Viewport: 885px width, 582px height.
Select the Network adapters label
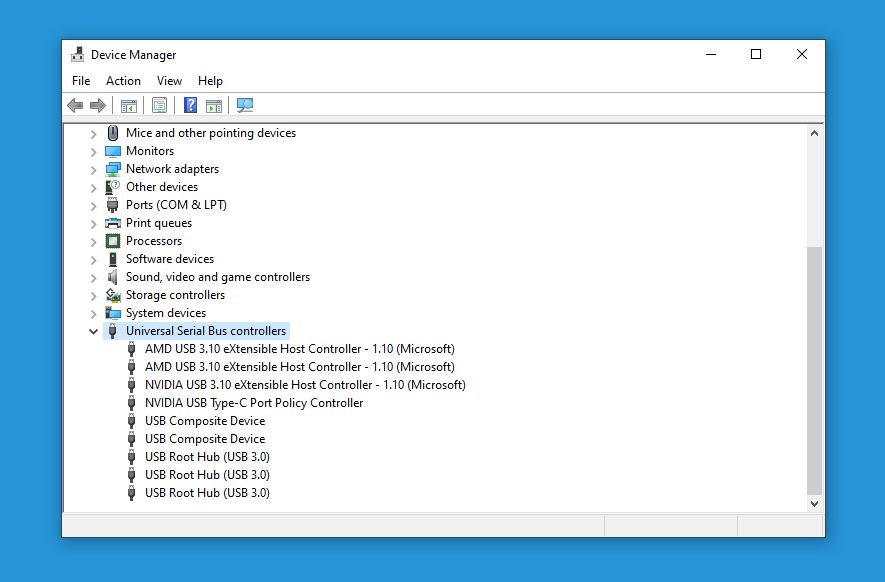172,169
